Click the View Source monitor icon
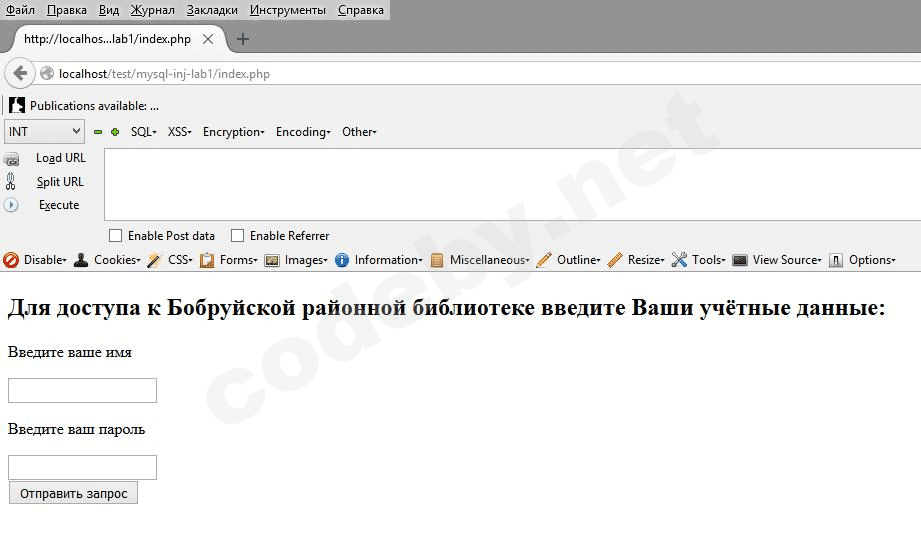921x535 pixels. (740, 260)
